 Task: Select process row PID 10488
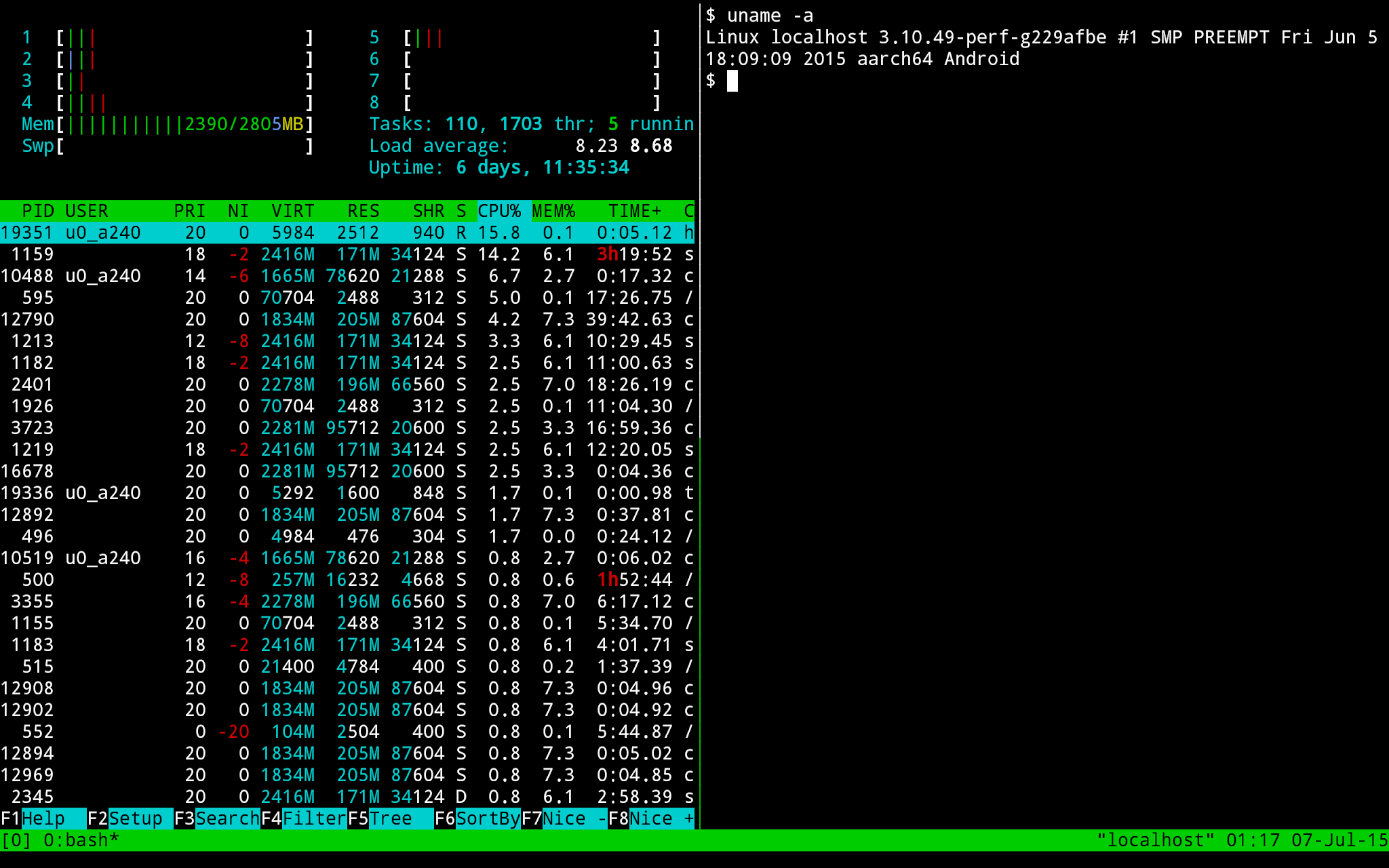pos(347,276)
